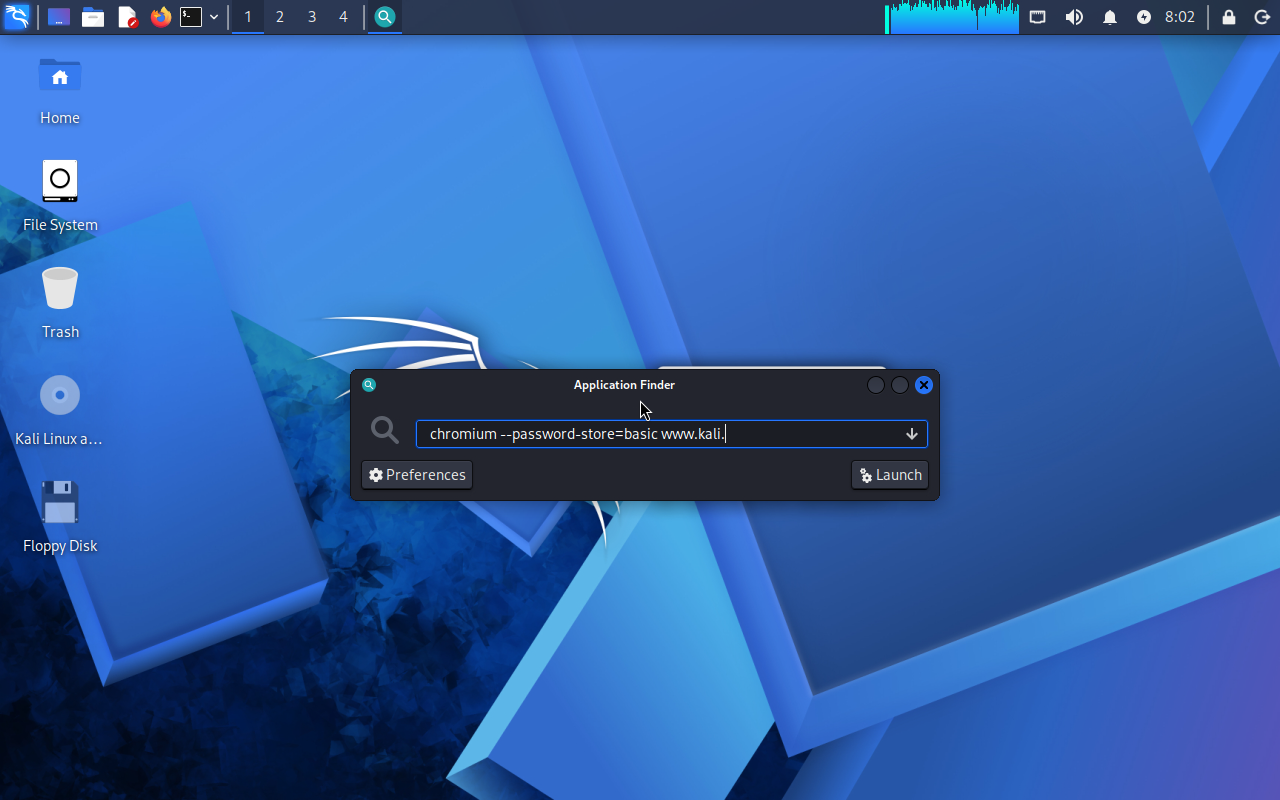Click the log out icon

[1261, 17]
